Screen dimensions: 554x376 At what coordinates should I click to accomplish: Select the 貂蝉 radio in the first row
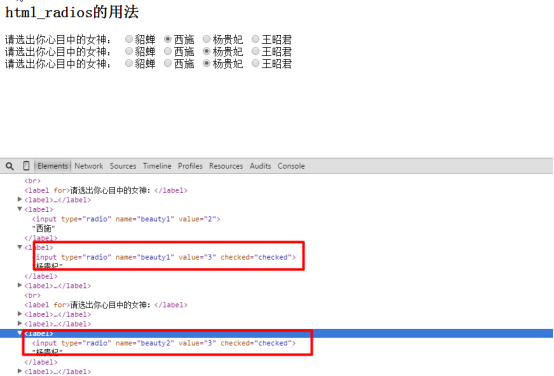(129, 39)
